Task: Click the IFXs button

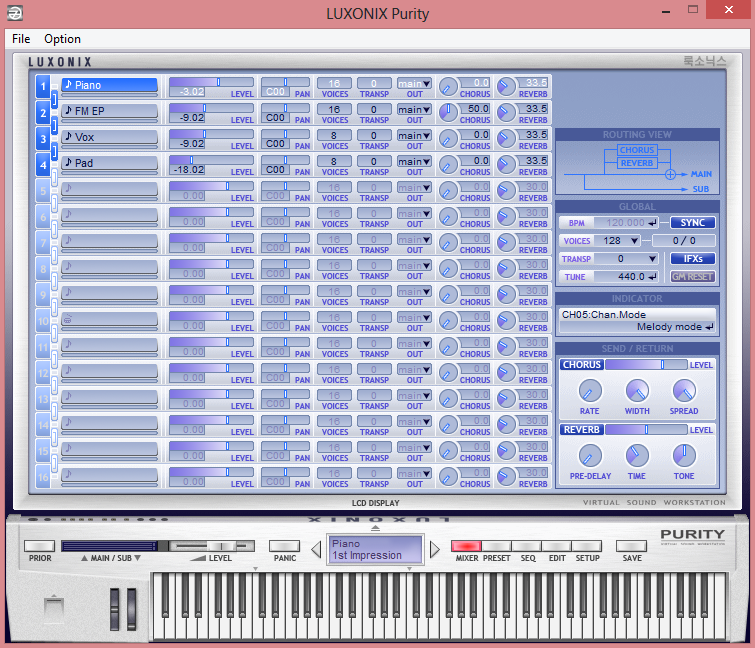Action: (692, 259)
